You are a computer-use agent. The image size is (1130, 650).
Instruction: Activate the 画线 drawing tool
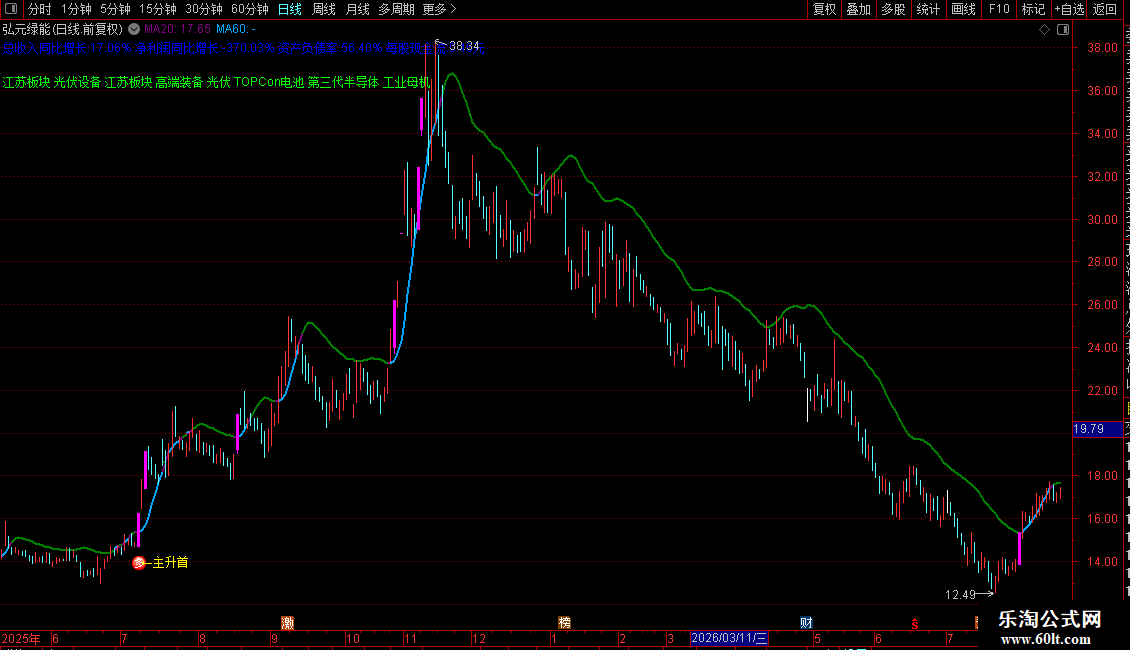963,9
